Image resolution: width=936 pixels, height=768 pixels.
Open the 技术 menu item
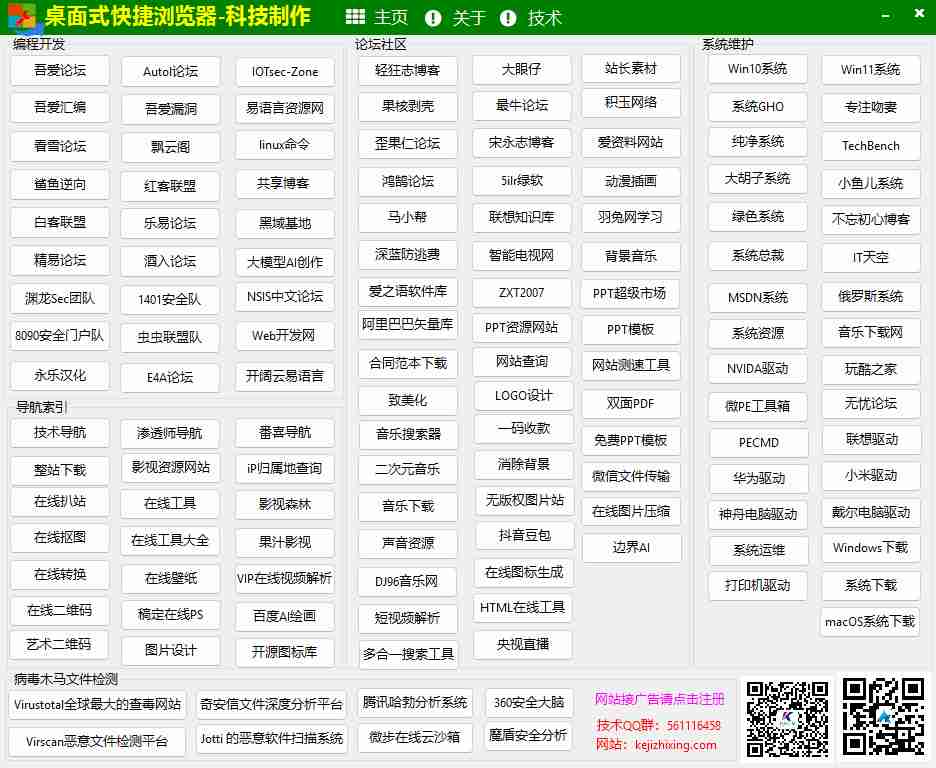pos(545,18)
